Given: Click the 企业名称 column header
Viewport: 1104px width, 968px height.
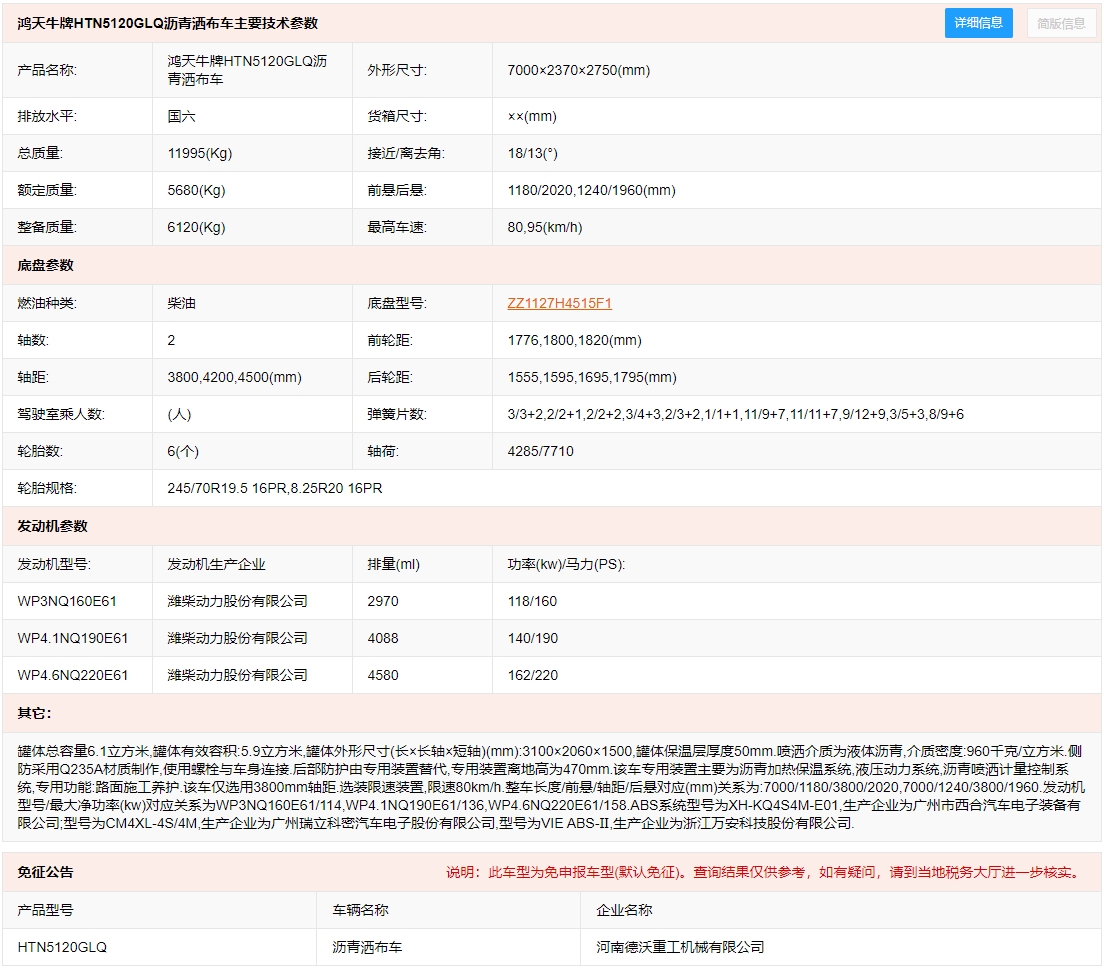Looking at the screenshot, I should coord(625,910).
